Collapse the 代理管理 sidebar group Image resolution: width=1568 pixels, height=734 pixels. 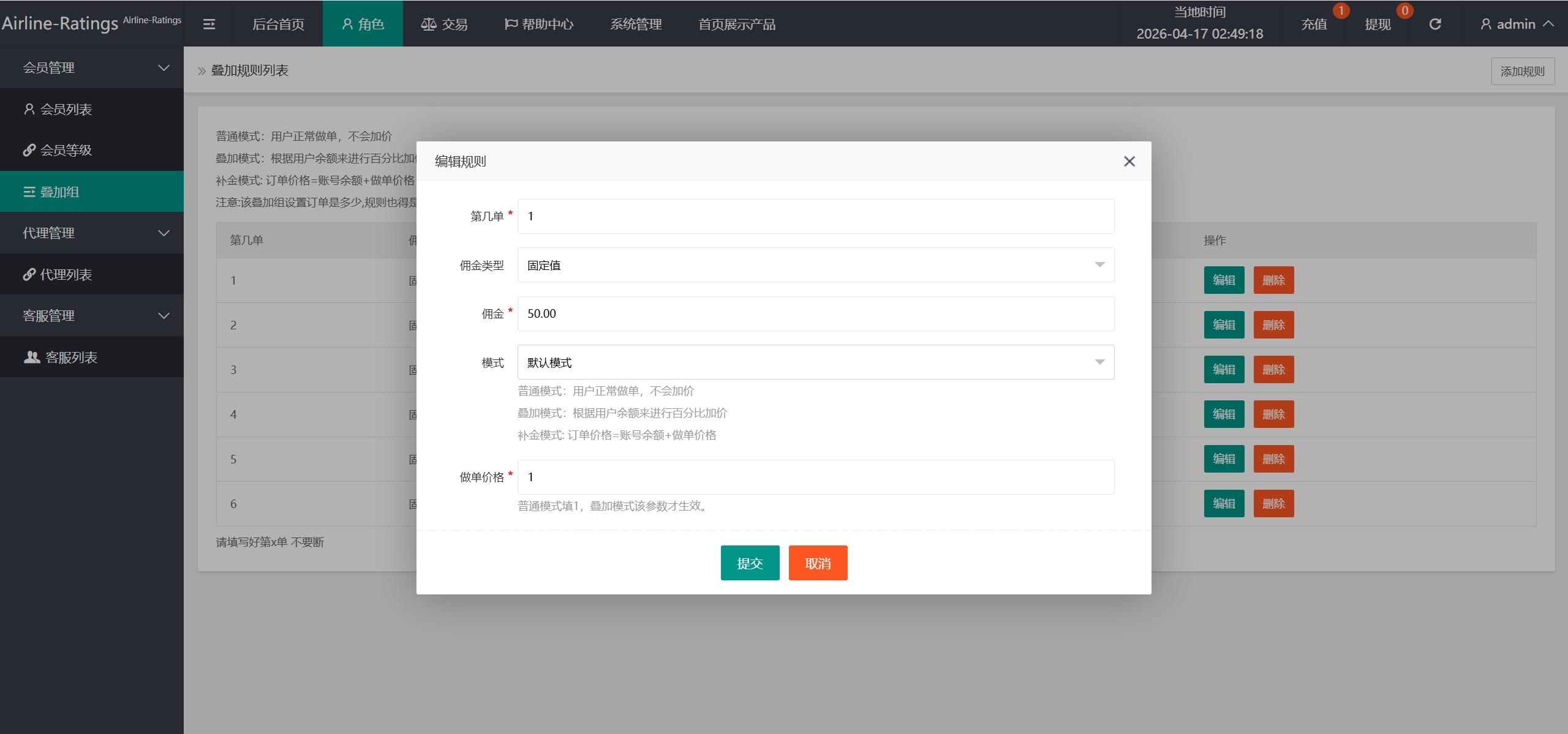click(x=92, y=233)
